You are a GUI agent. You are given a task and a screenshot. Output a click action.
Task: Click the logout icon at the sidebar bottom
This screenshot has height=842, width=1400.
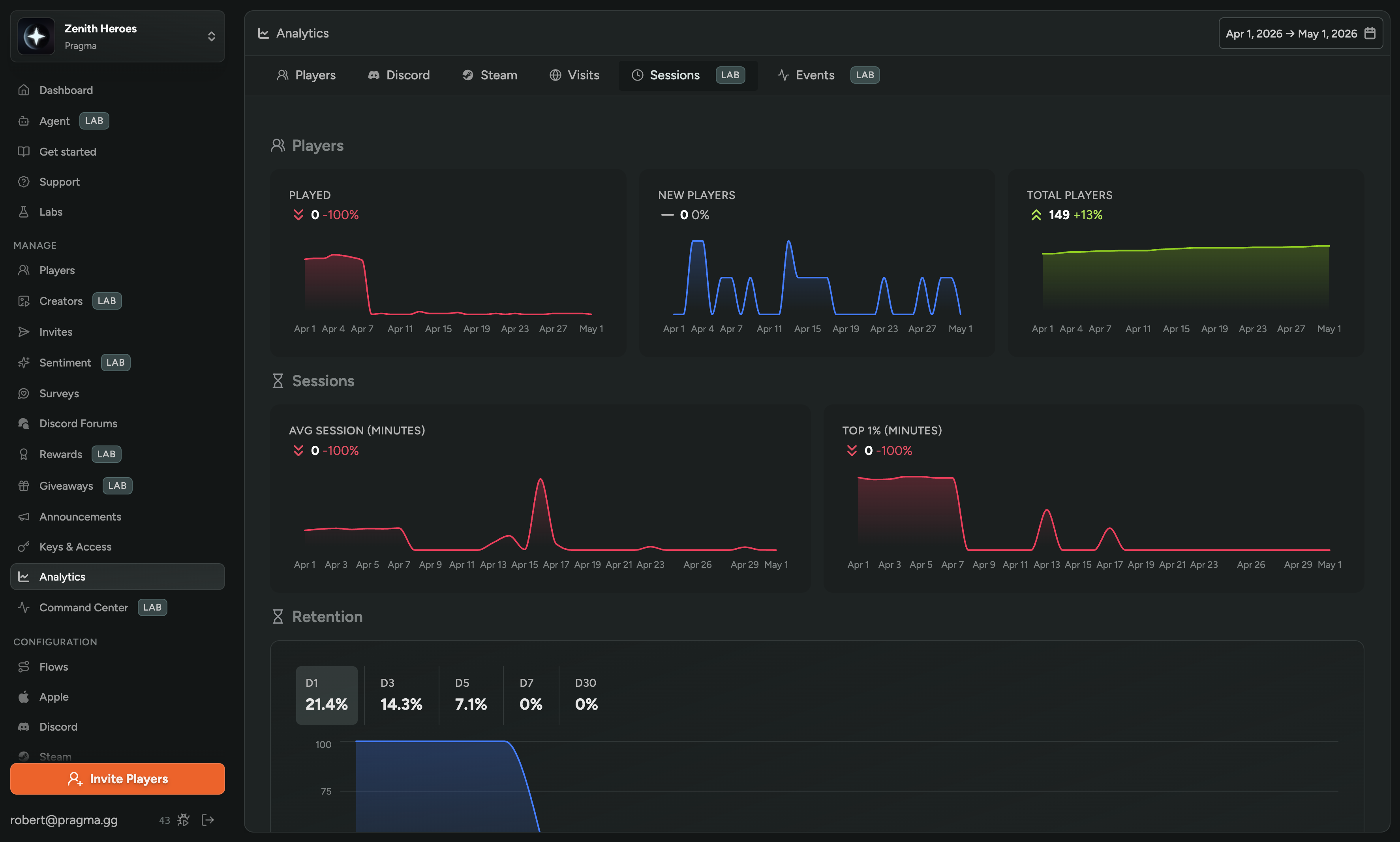(x=208, y=820)
